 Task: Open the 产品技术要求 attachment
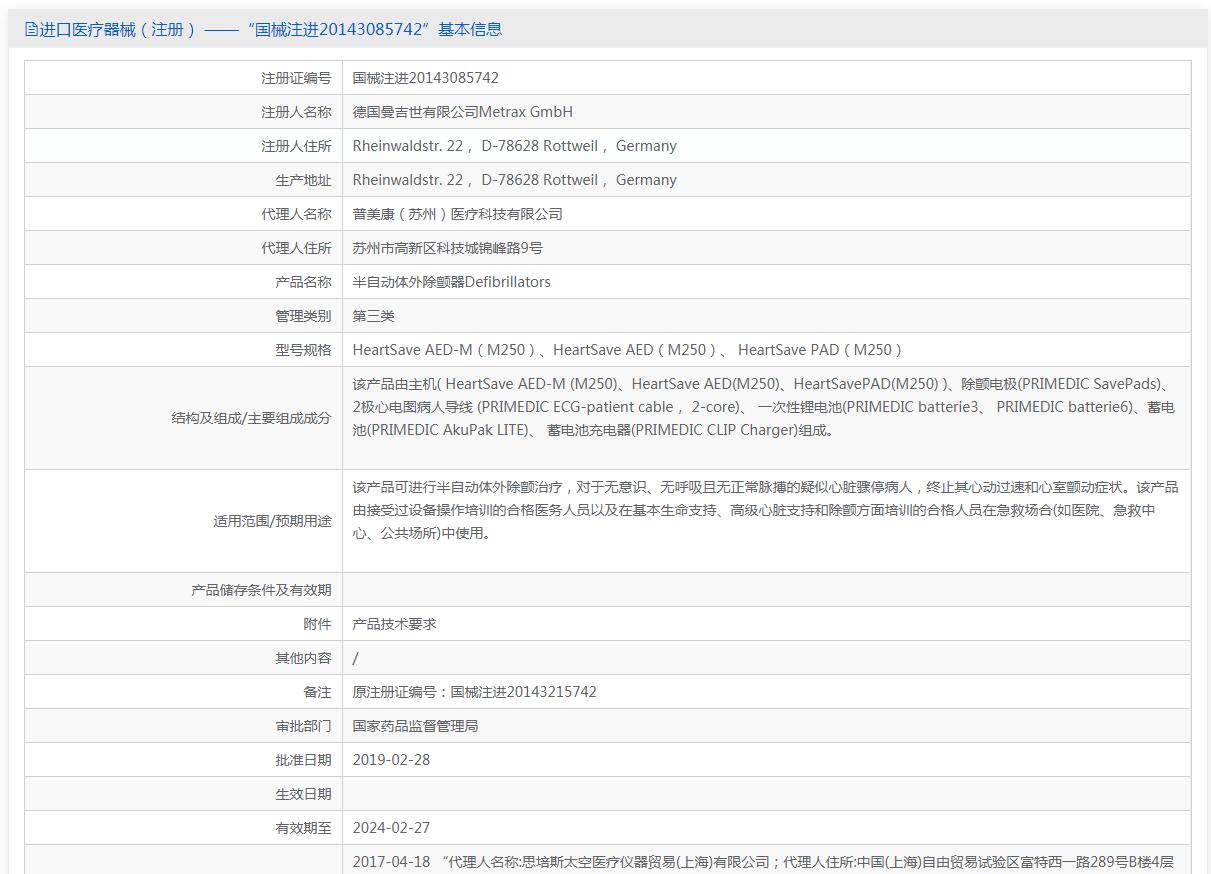click(x=394, y=624)
